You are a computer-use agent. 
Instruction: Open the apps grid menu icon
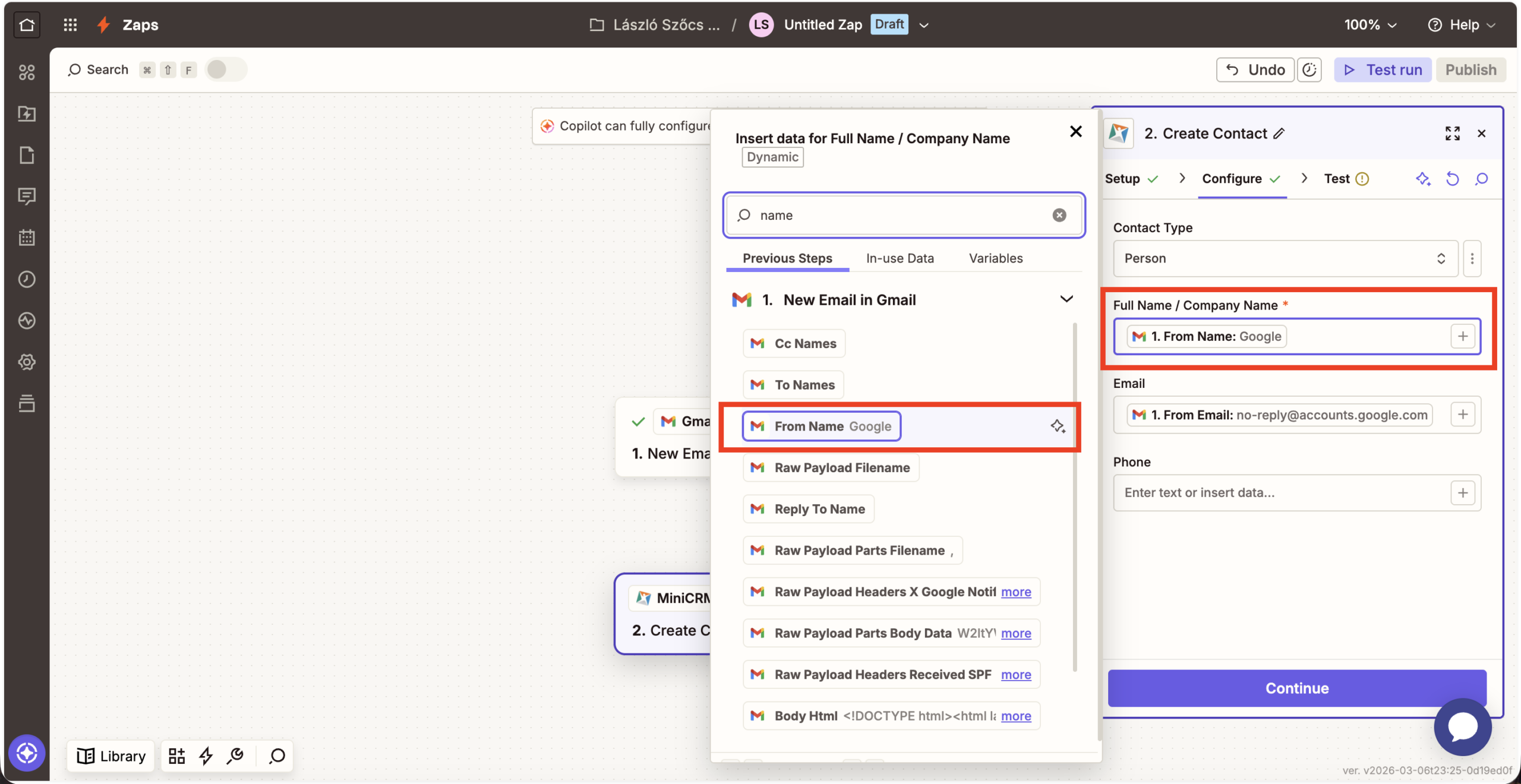(x=70, y=24)
